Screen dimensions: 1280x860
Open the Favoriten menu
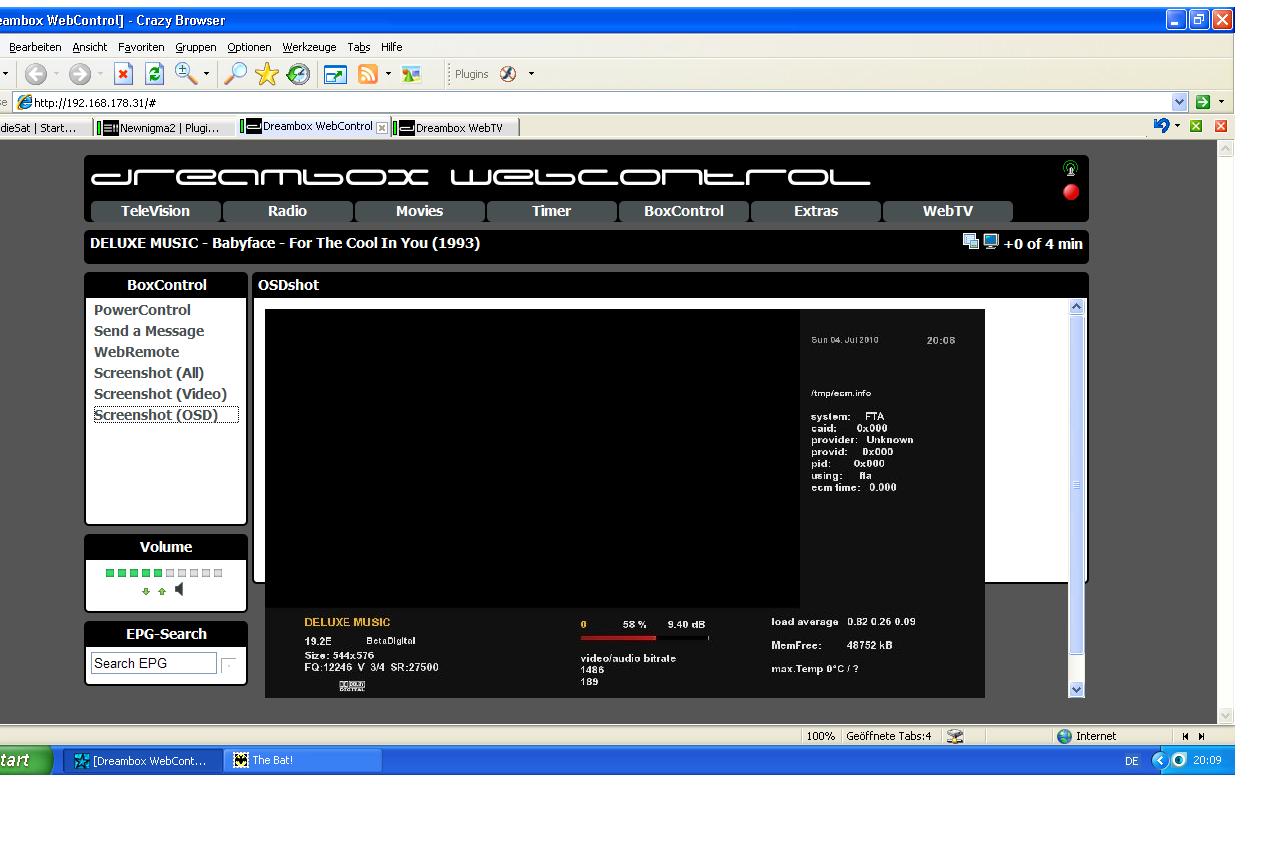[x=141, y=47]
